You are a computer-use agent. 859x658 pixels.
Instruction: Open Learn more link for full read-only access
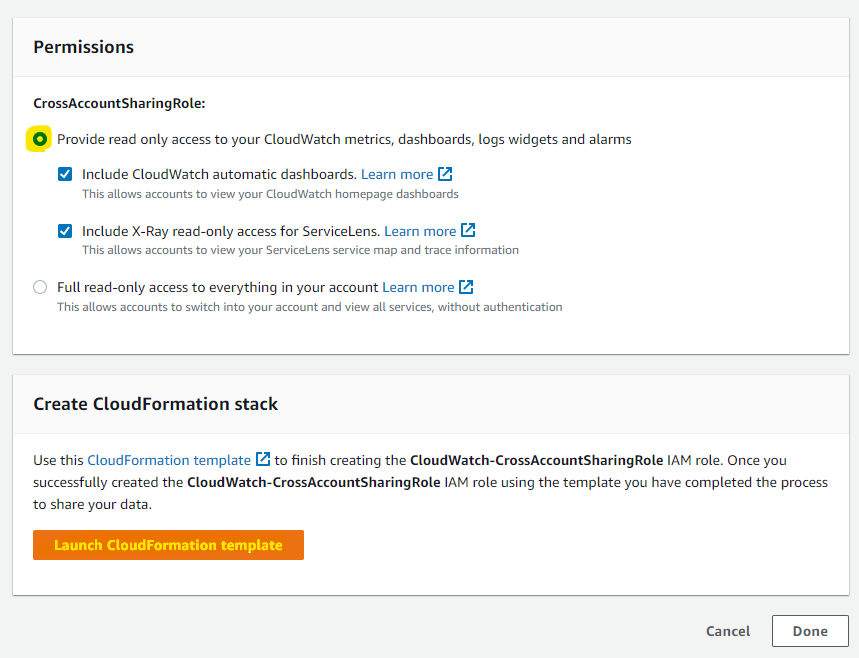pyautogui.click(x=418, y=287)
